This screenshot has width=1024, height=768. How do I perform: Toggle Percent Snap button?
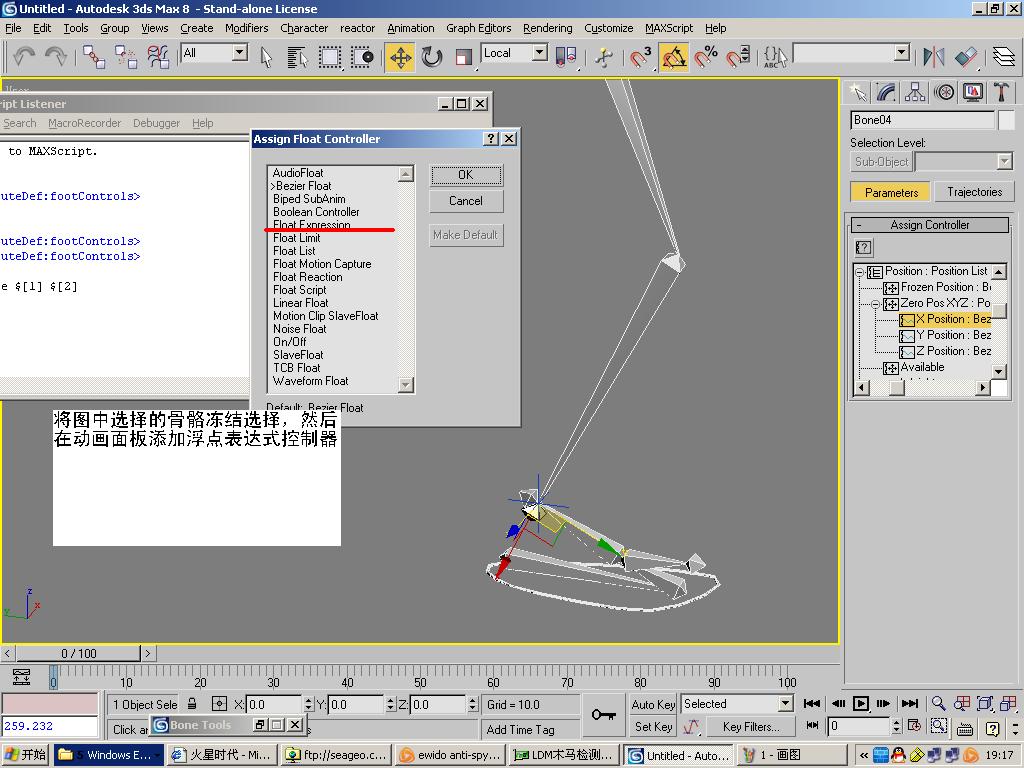point(706,57)
